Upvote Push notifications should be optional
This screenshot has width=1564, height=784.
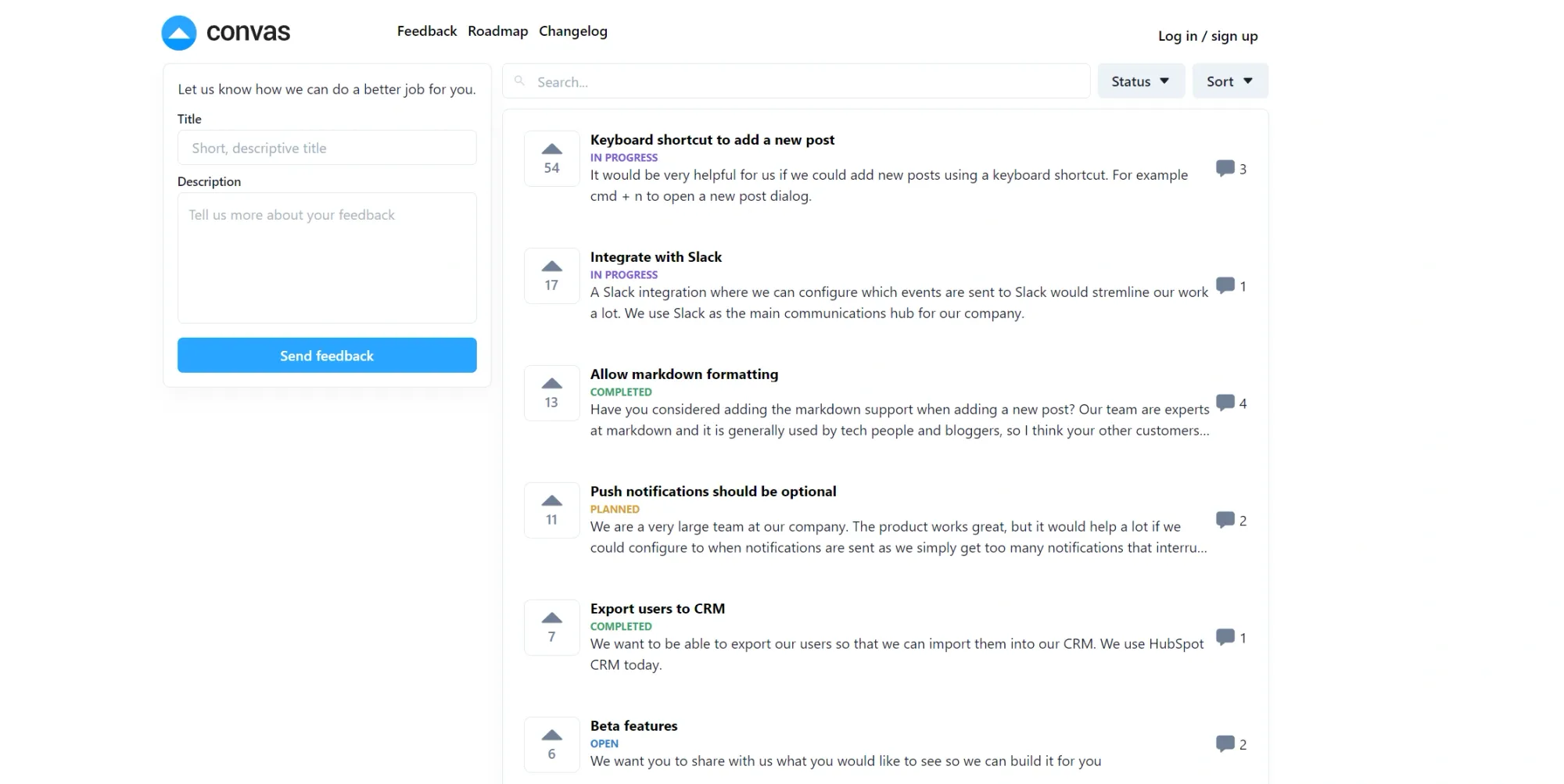tap(551, 510)
